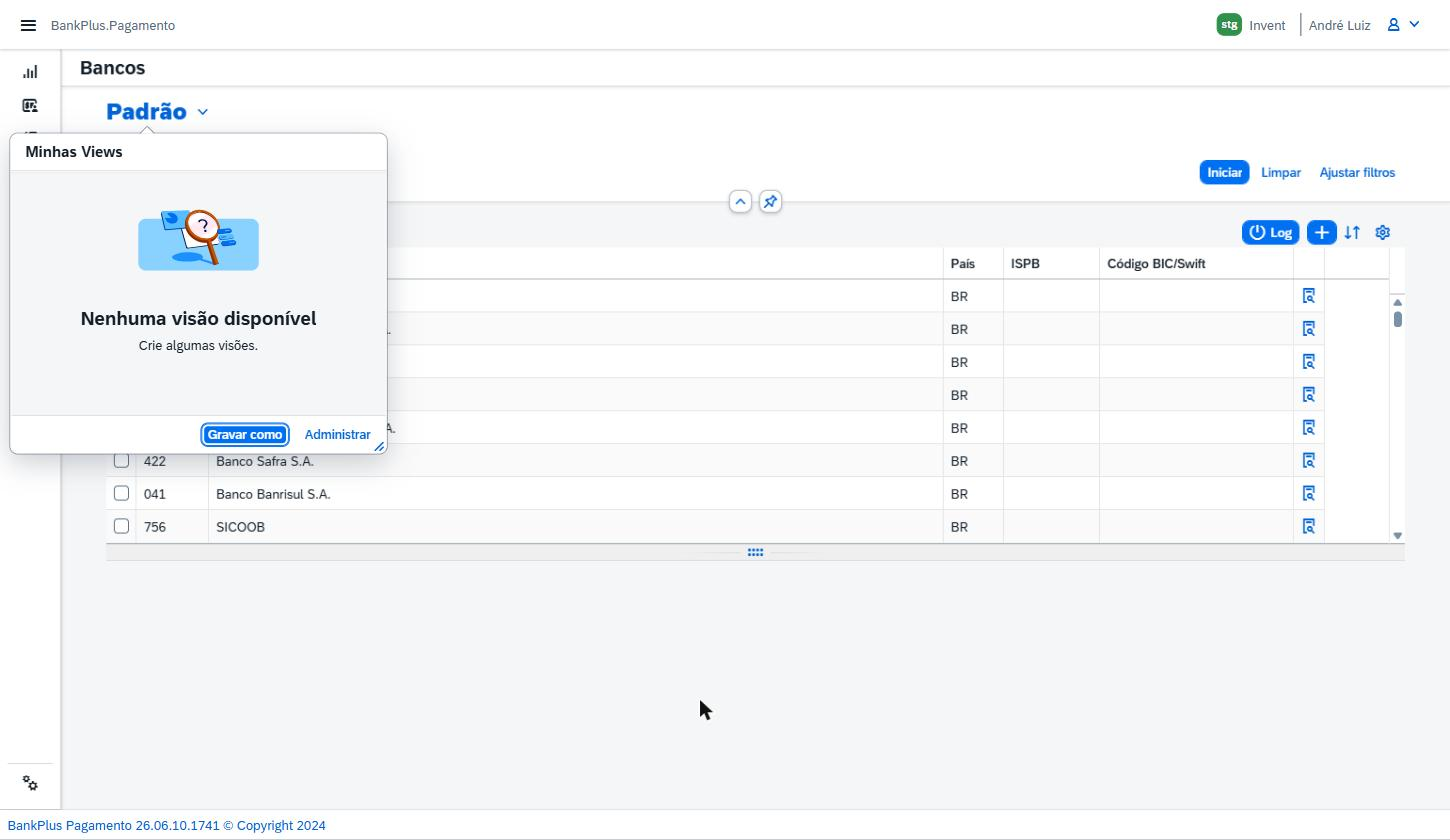Open Ajustar filtros

click(x=1357, y=172)
